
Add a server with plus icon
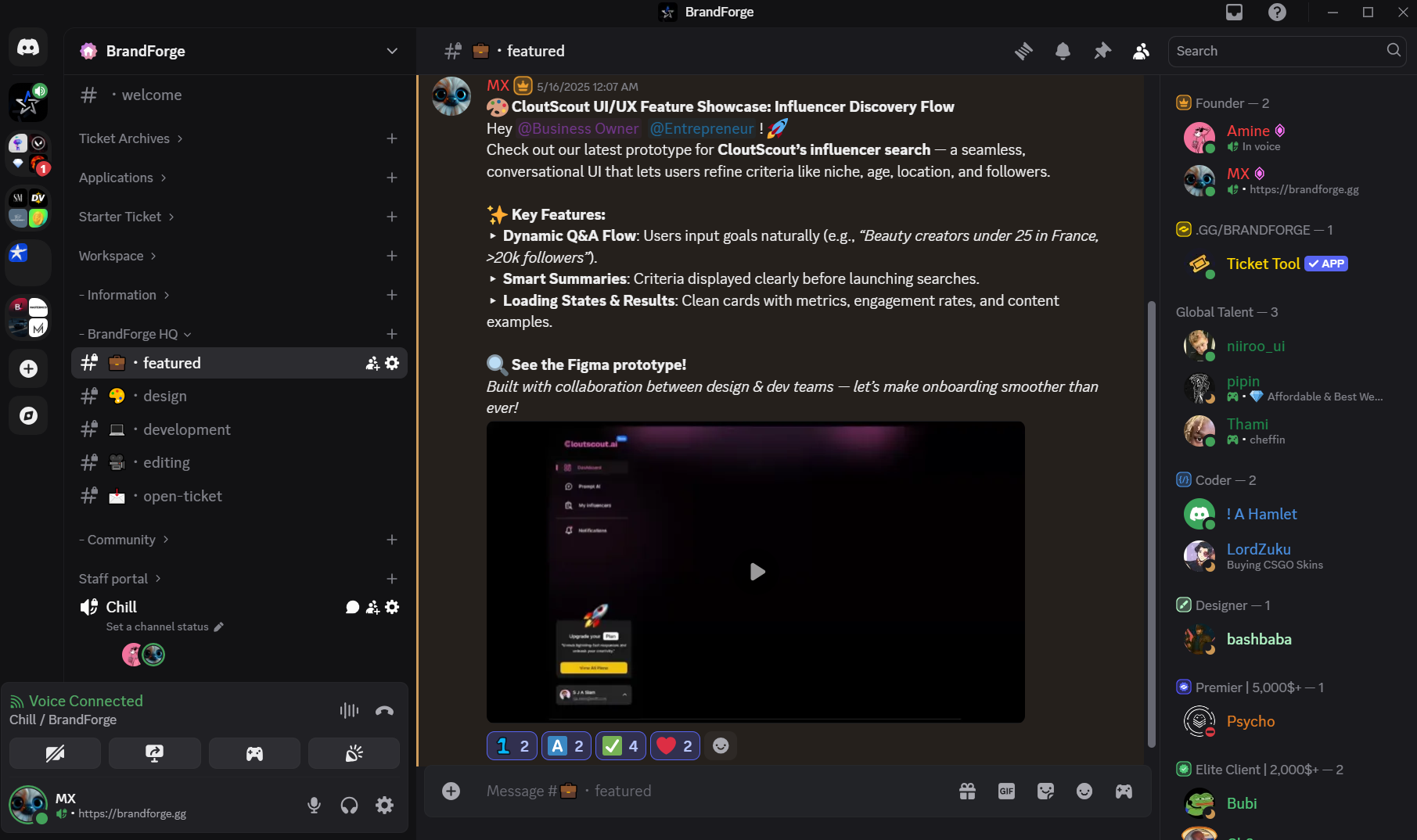point(28,368)
